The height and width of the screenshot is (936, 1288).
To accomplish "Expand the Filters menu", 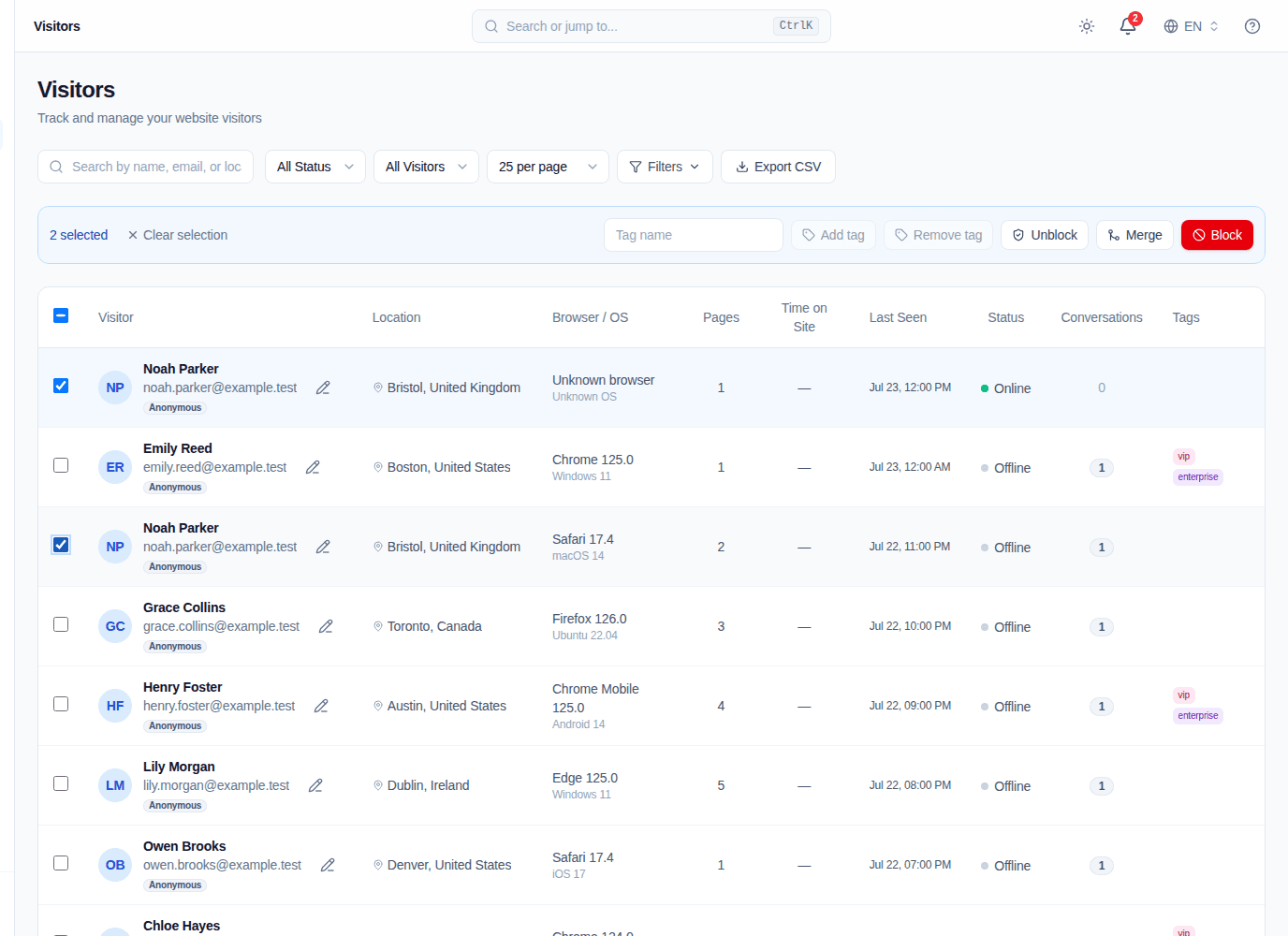I will point(665,167).
